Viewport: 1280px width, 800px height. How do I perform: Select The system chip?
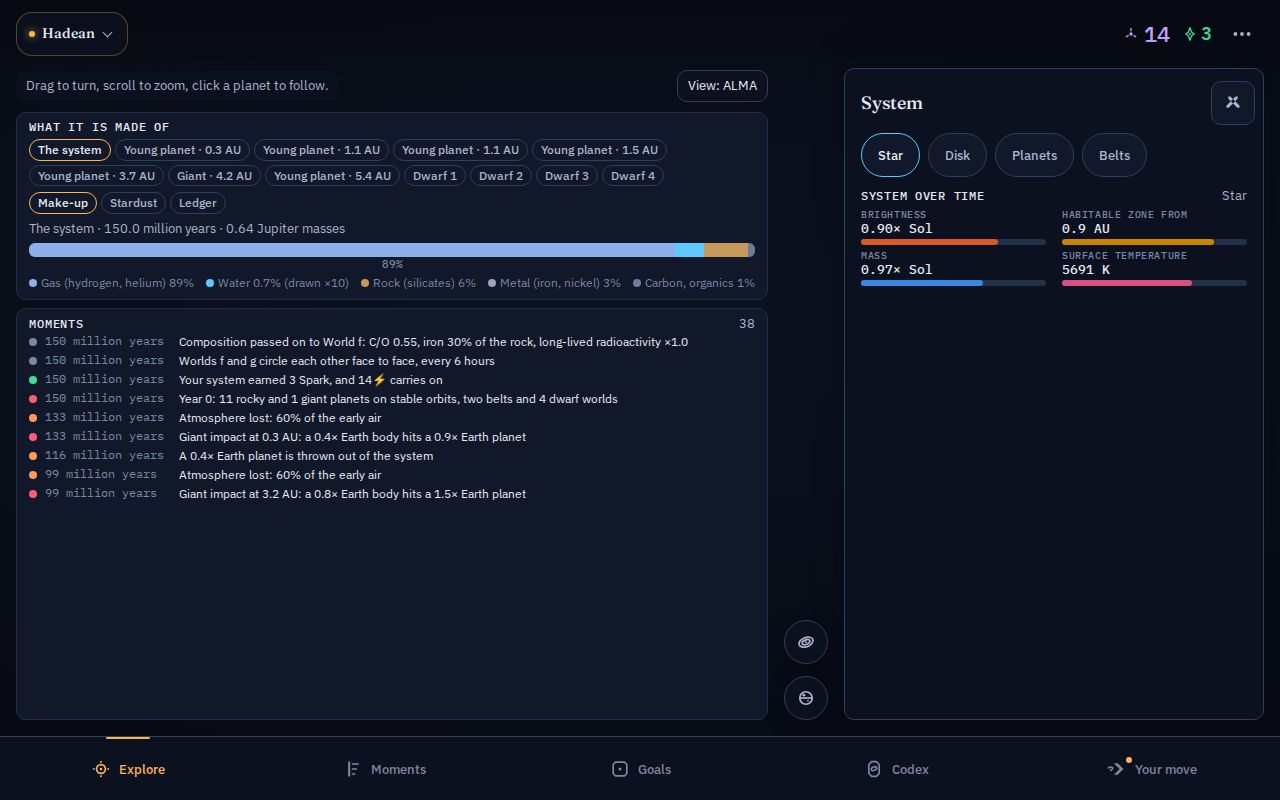coord(70,150)
